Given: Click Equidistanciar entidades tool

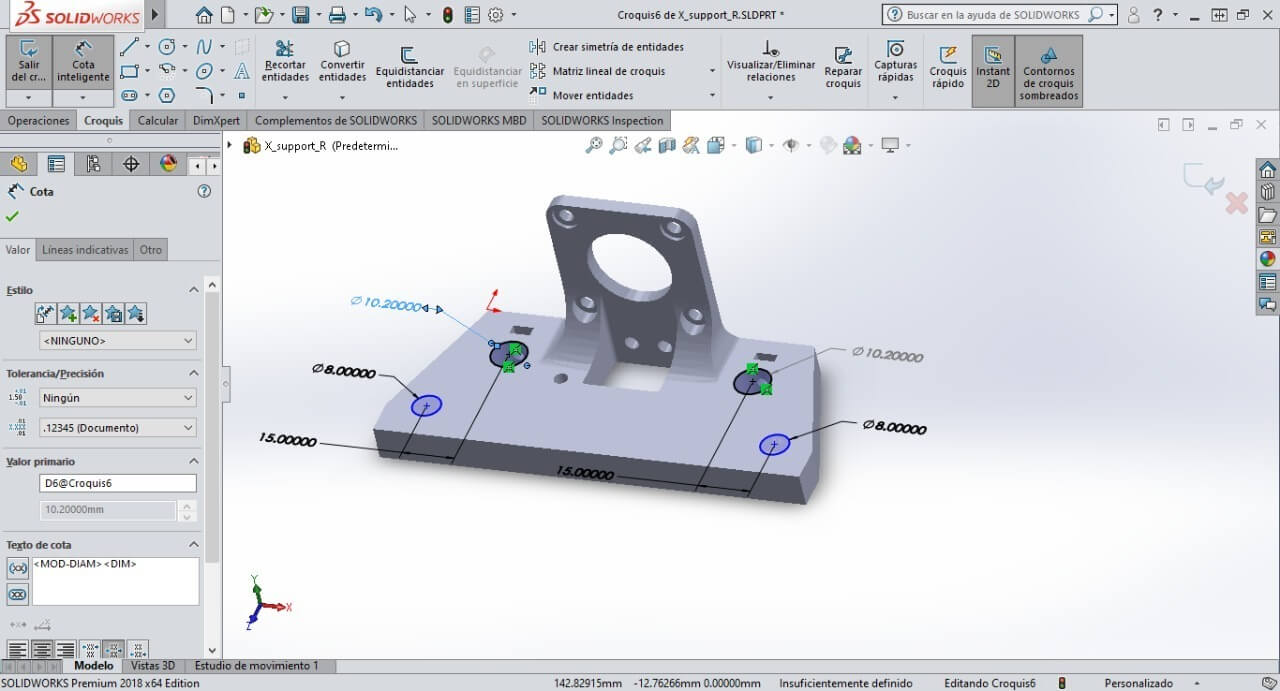Looking at the screenshot, I should [410, 68].
